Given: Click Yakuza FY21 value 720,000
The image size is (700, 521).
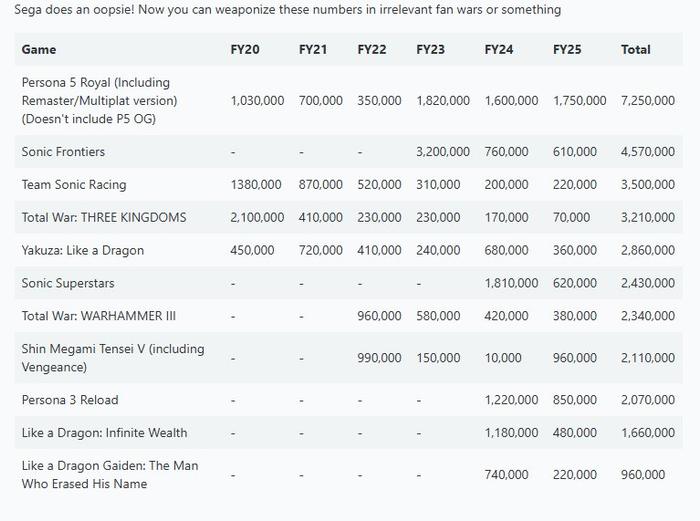Looking at the screenshot, I should 321,250.
